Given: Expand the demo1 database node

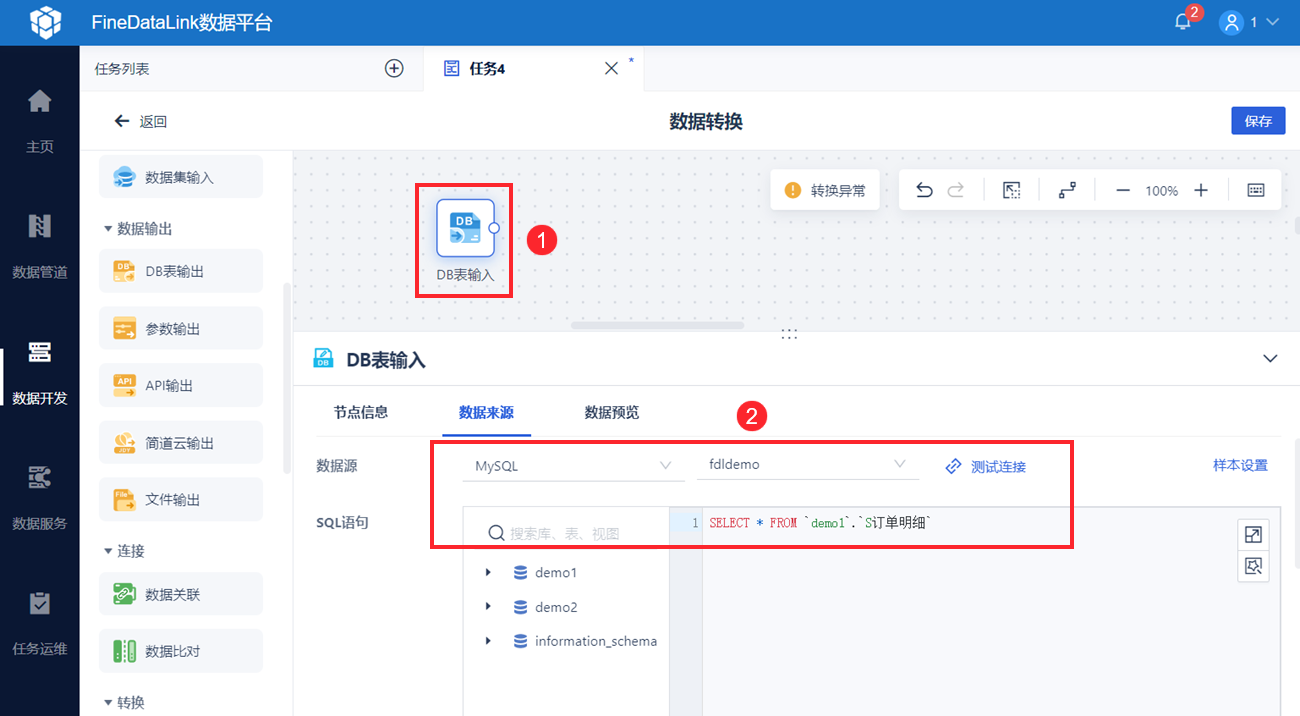Looking at the screenshot, I should point(488,572).
